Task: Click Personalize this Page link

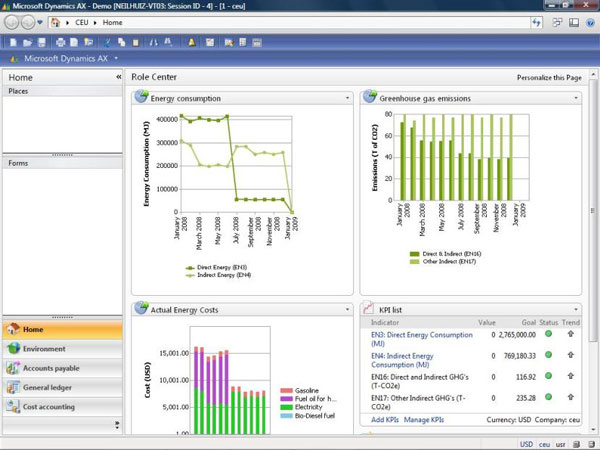Action: [549, 77]
